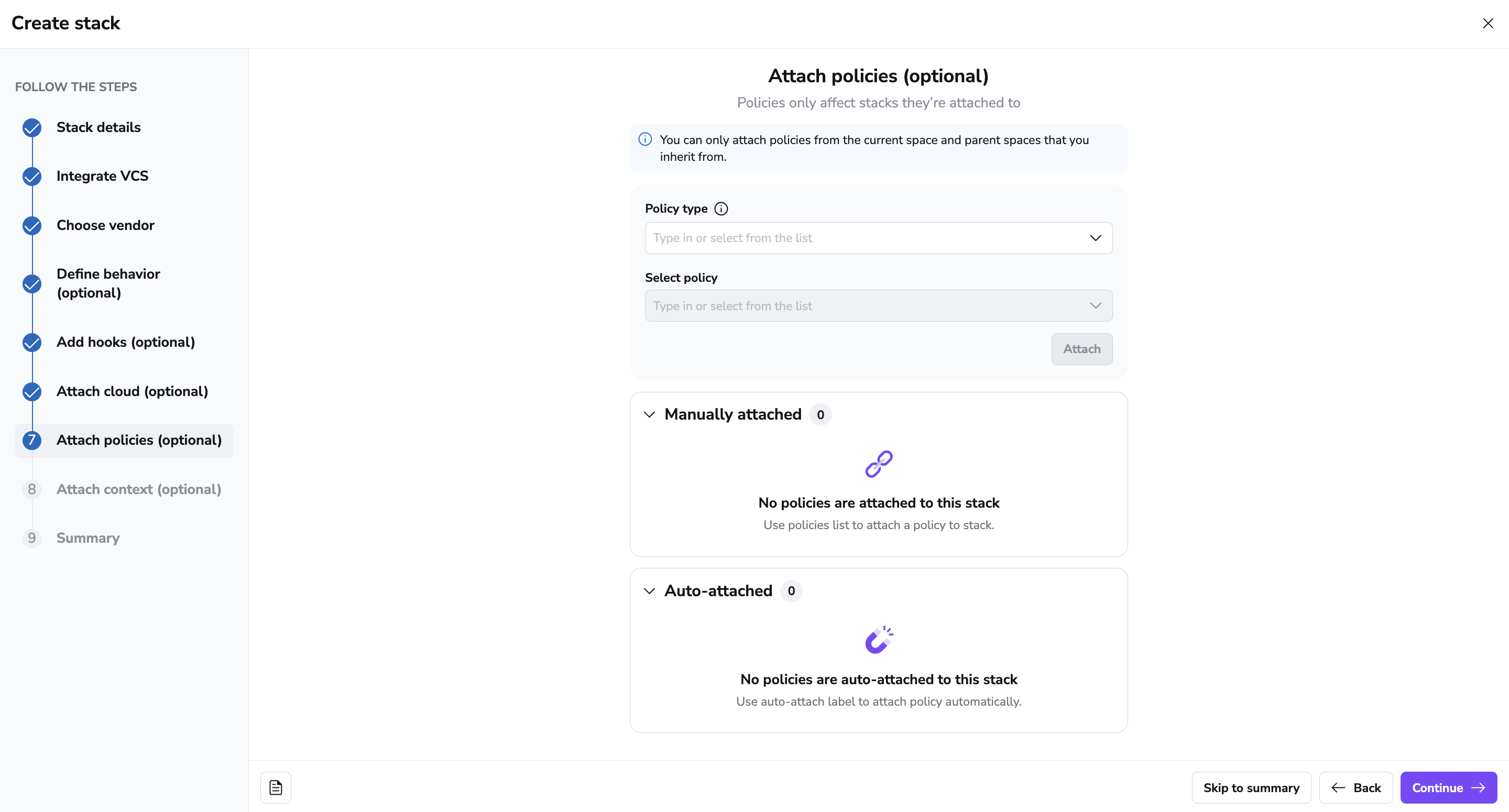Go to Define behavior (optional) step
This screenshot has height=812, width=1509.
pyautogui.click(x=108, y=283)
